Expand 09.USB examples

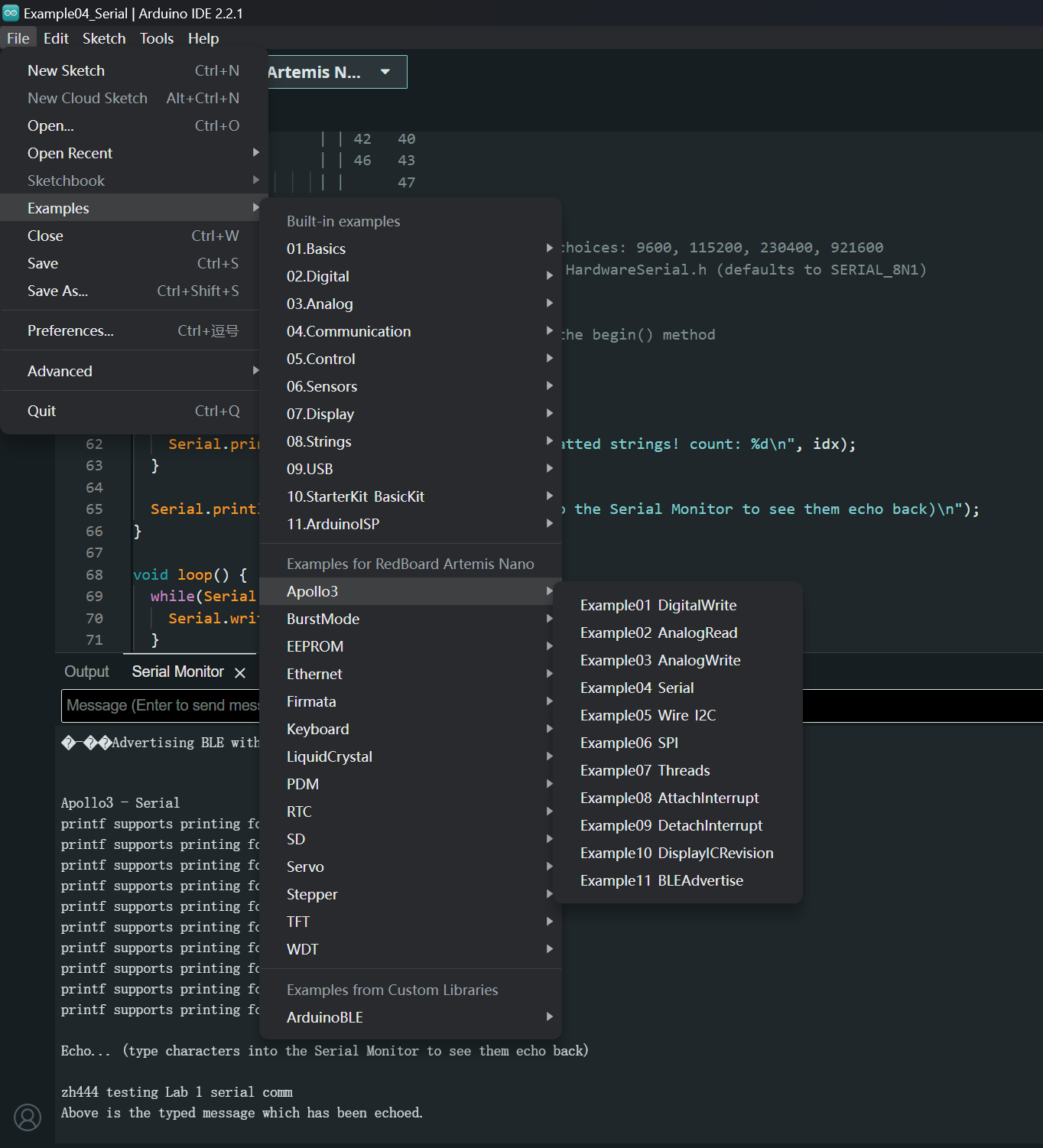411,469
